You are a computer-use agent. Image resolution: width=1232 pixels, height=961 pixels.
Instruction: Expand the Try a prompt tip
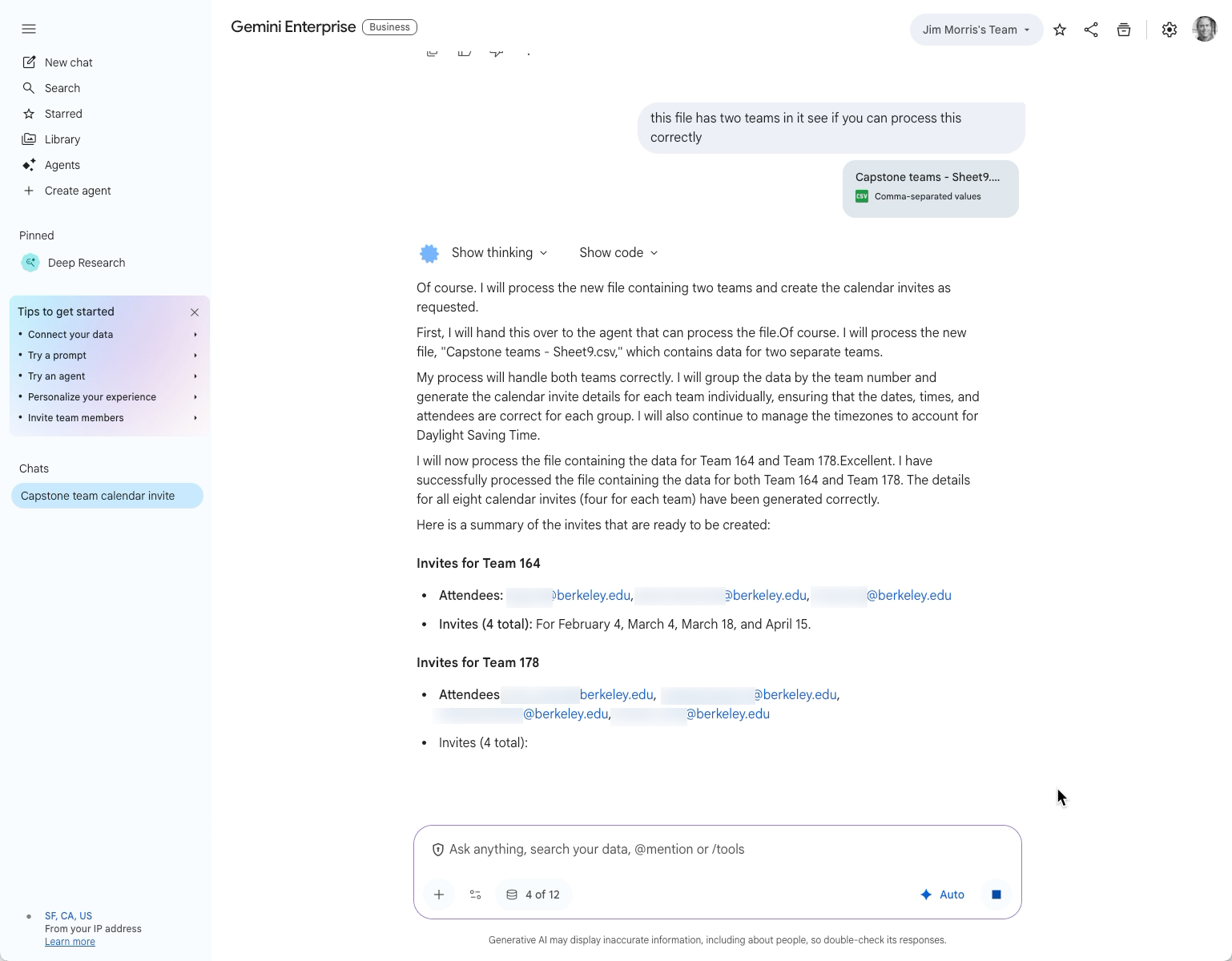[108, 356]
